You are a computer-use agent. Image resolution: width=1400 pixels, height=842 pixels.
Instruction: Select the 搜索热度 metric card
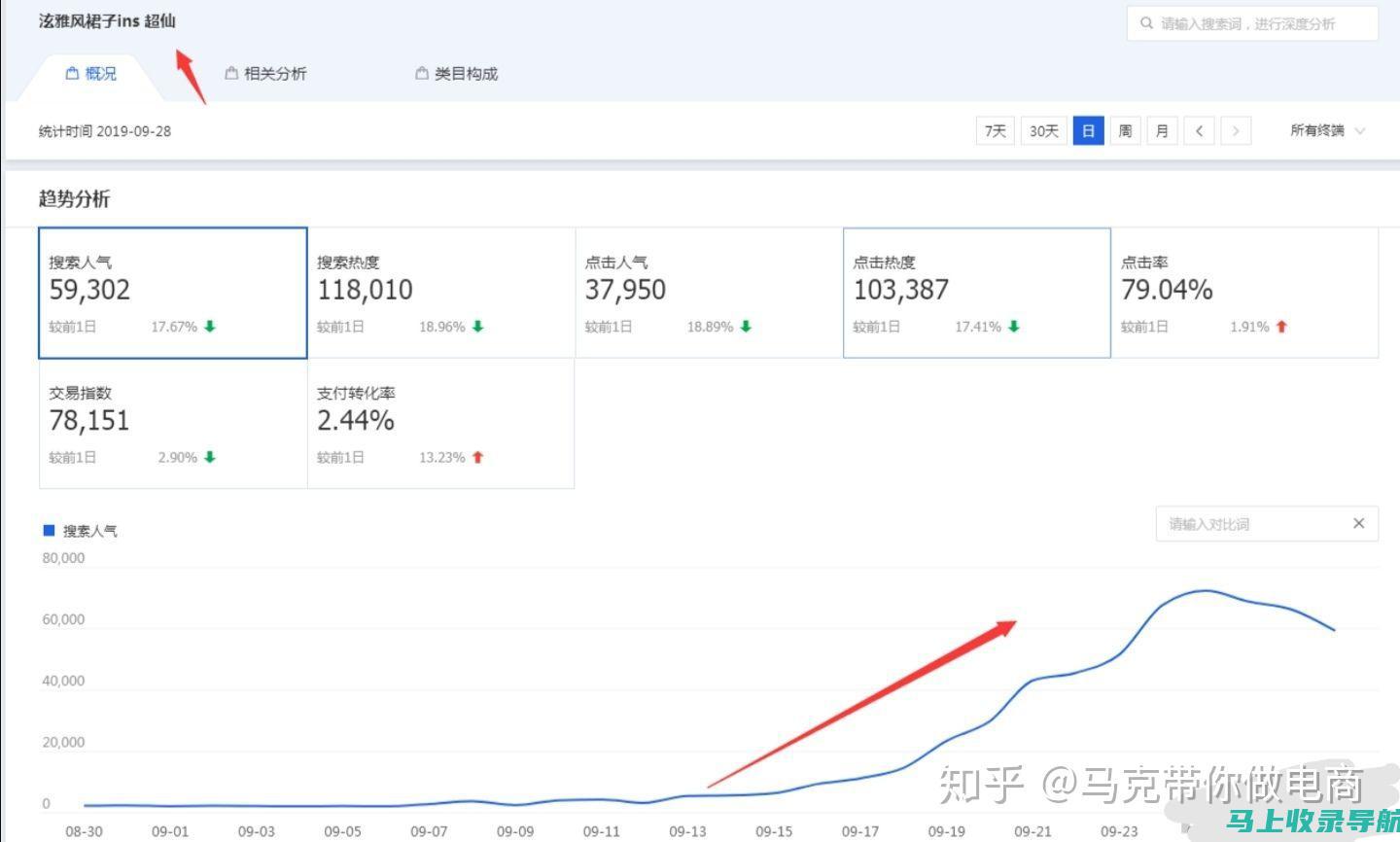[441, 293]
